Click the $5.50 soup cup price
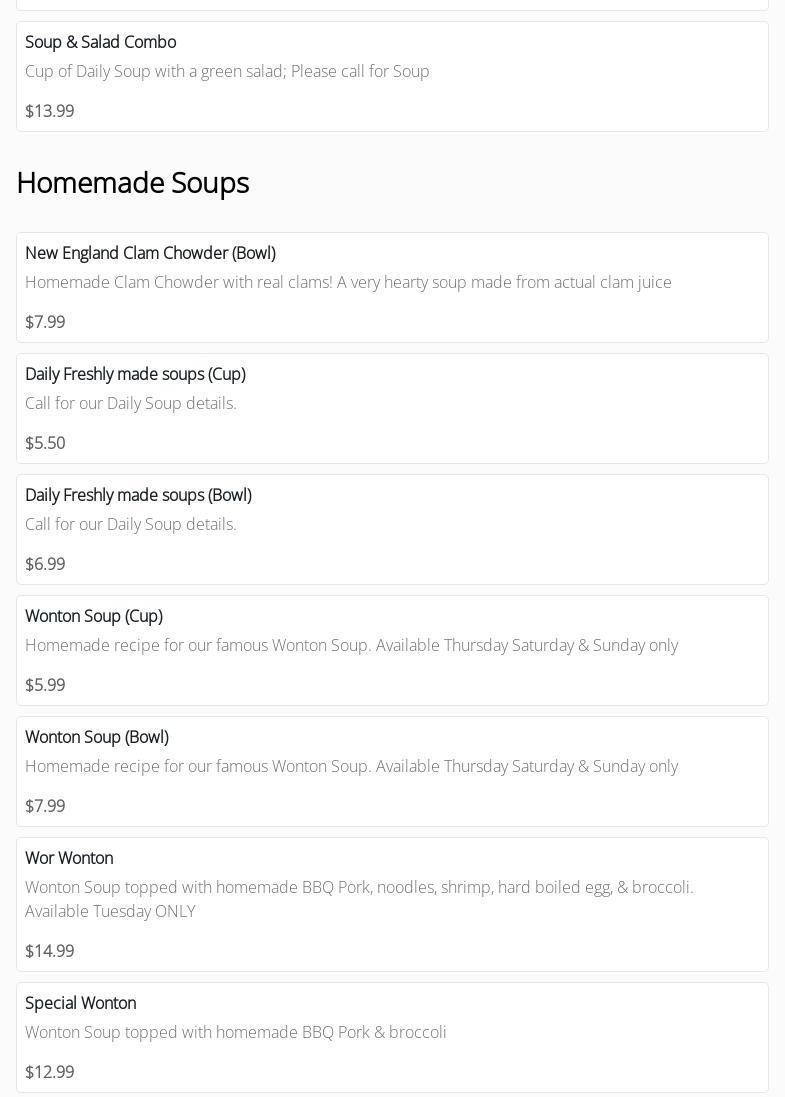The width and height of the screenshot is (785, 1097). pos(45,443)
